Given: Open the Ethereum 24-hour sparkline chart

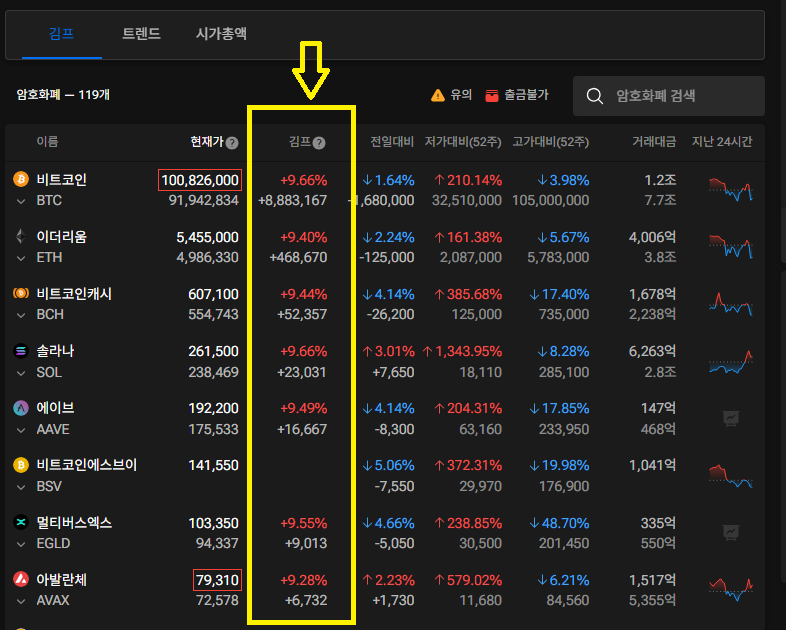Looking at the screenshot, I should point(731,246).
